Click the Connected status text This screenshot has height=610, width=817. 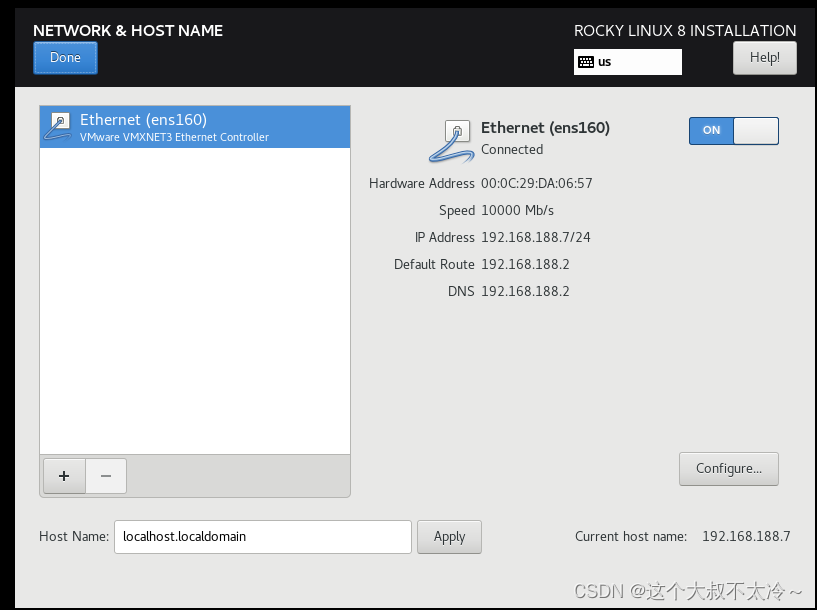(x=512, y=150)
